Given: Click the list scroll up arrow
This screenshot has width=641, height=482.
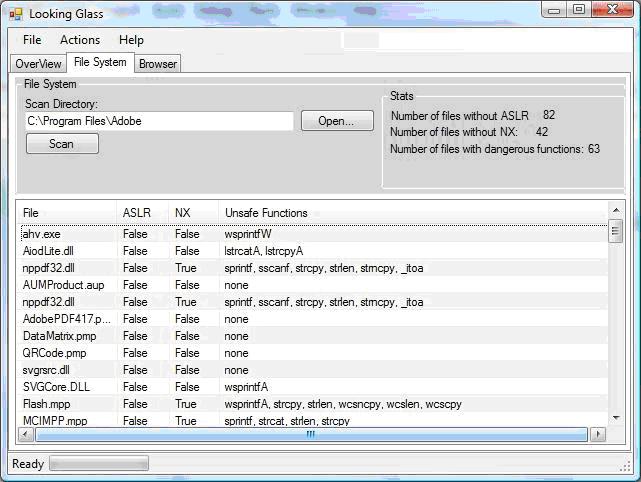Looking at the screenshot, I should point(616,211).
